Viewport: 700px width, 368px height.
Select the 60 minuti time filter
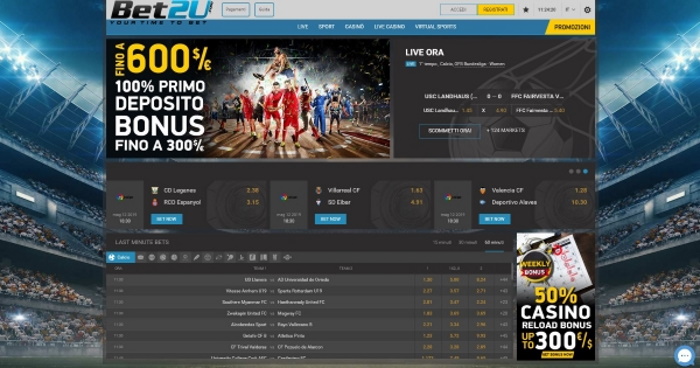click(x=494, y=243)
